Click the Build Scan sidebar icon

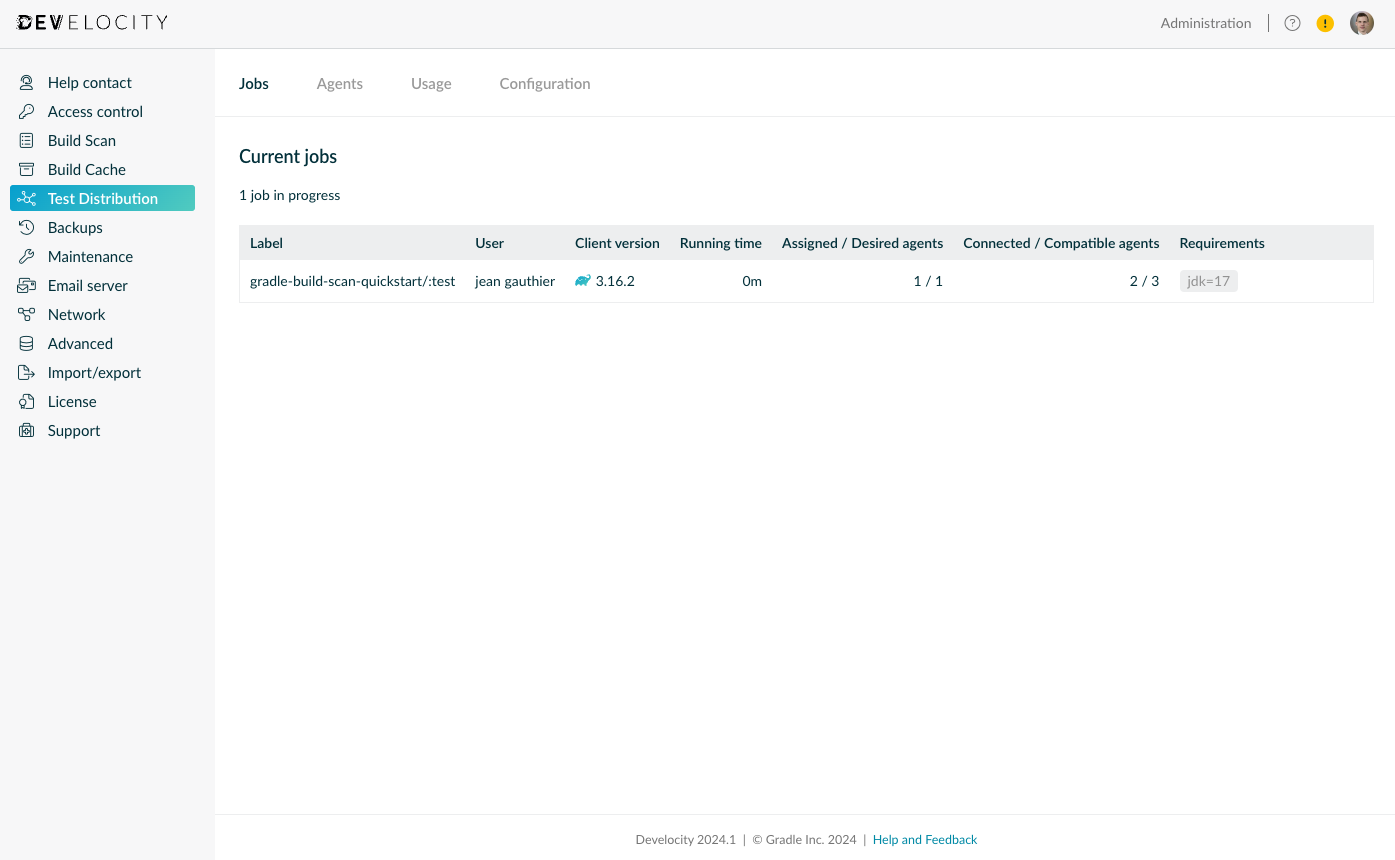click(28, 140)
